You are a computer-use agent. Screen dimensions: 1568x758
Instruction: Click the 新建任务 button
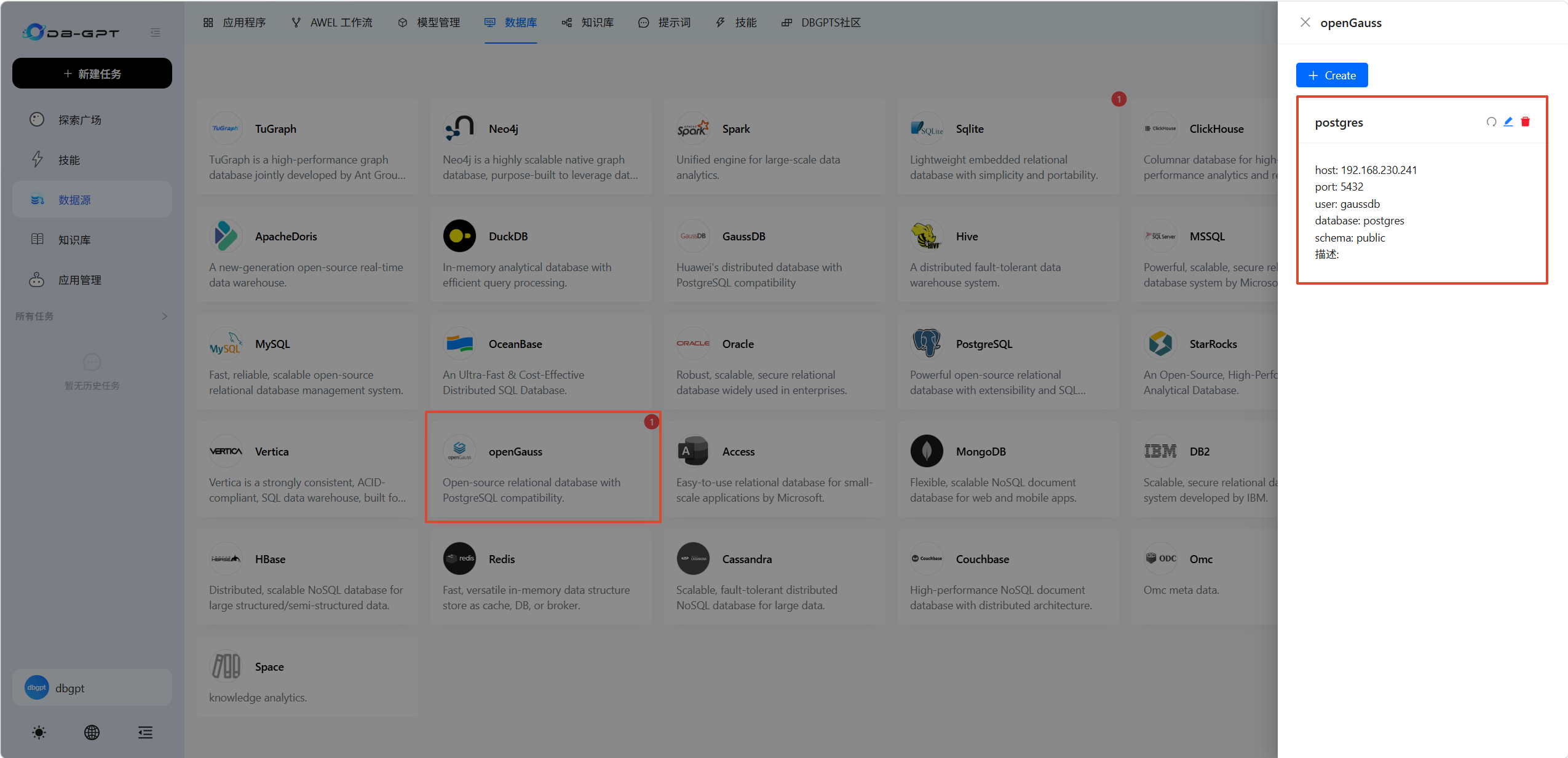(x=92, y=73)
